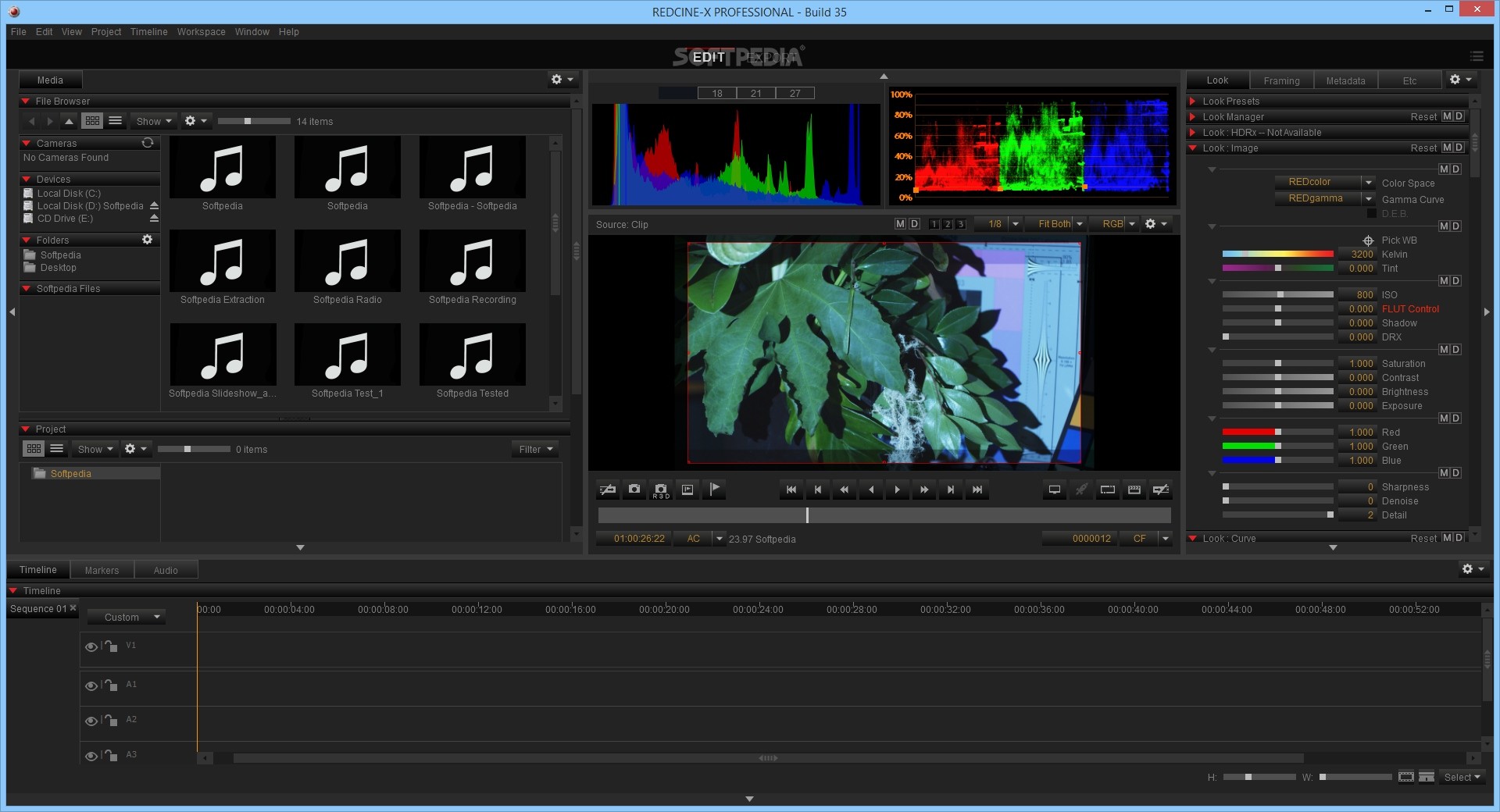Toggle visibility of the A3 track
1500x812 pixels.
pos(91,756)
